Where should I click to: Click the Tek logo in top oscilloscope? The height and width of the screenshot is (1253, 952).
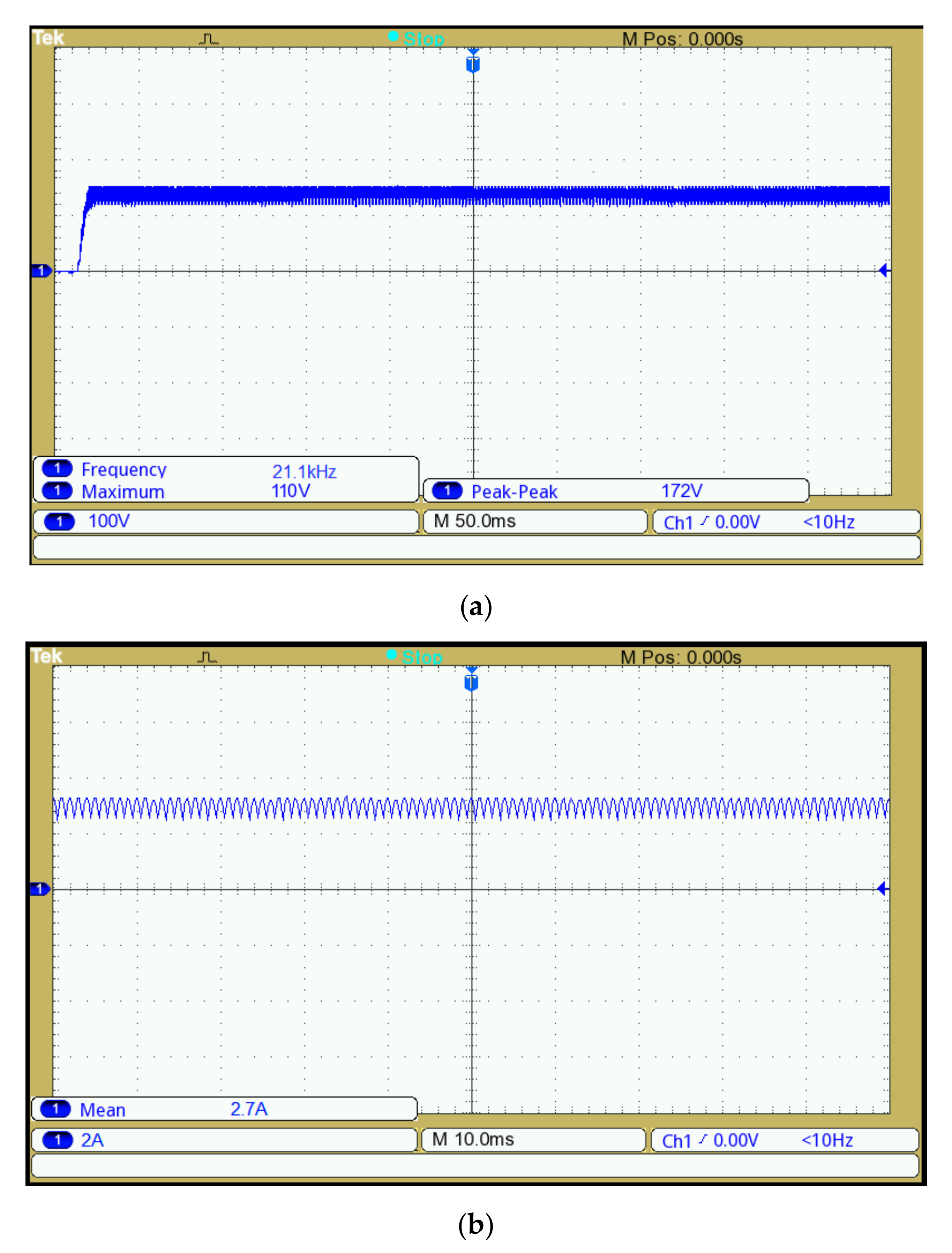(x=48, y=38)
